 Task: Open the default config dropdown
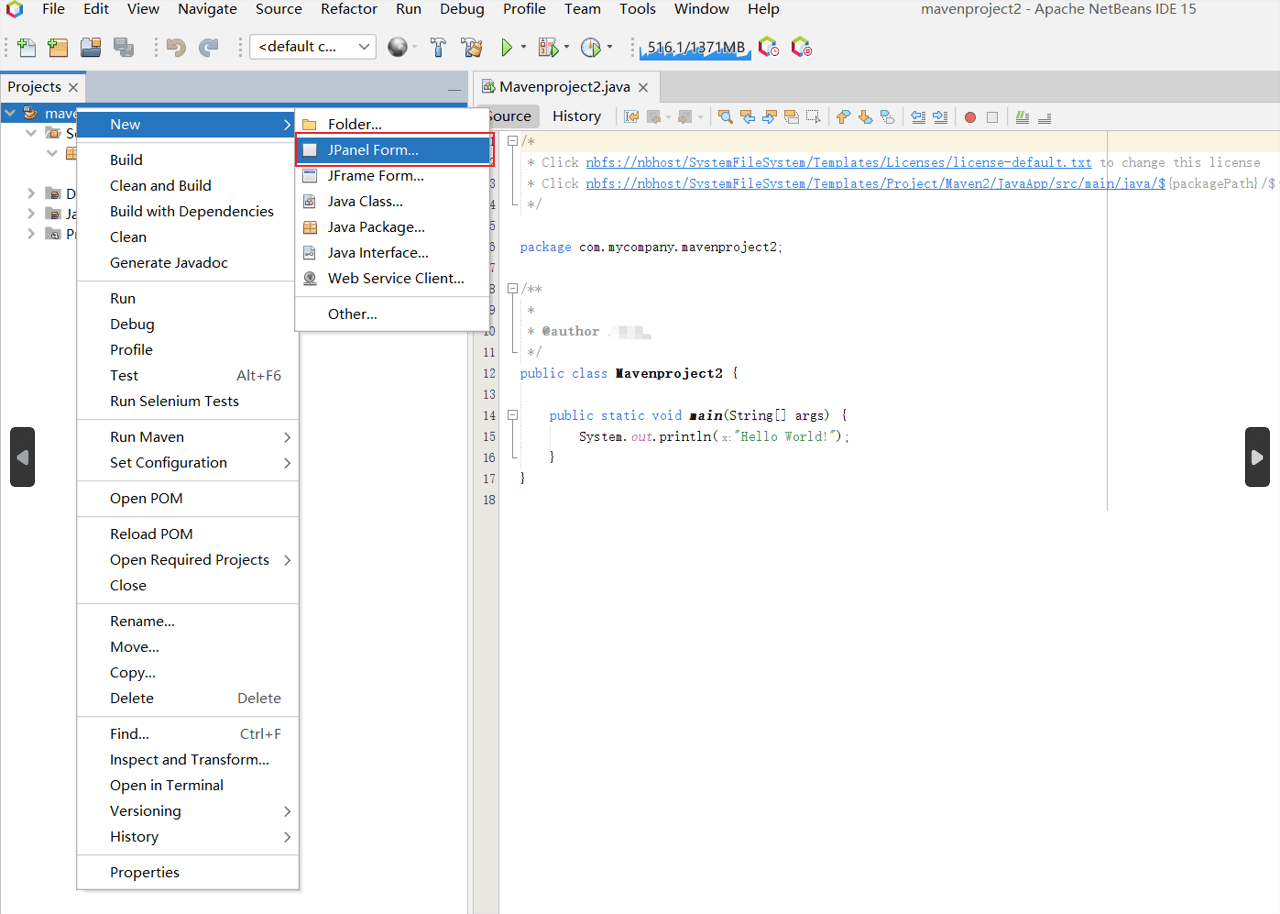point(312,47)
